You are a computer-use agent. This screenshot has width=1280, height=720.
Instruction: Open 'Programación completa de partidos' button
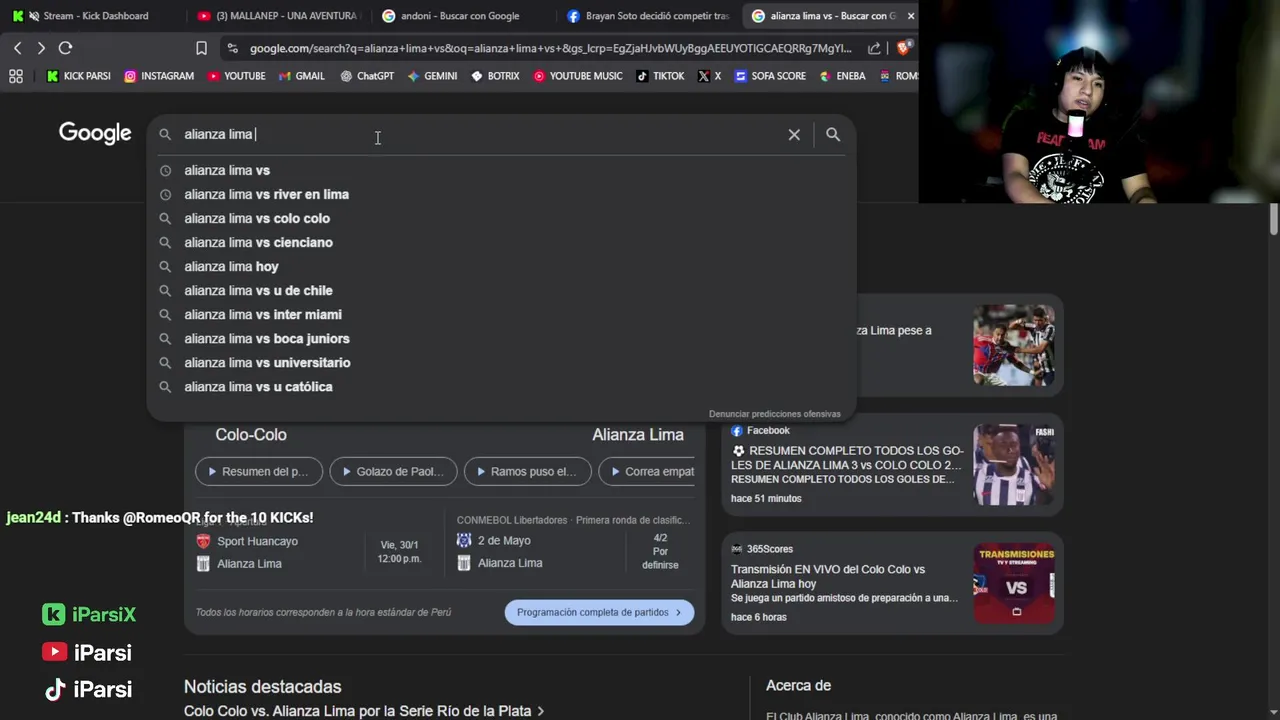pyautogui.click(x=599, y=612)
